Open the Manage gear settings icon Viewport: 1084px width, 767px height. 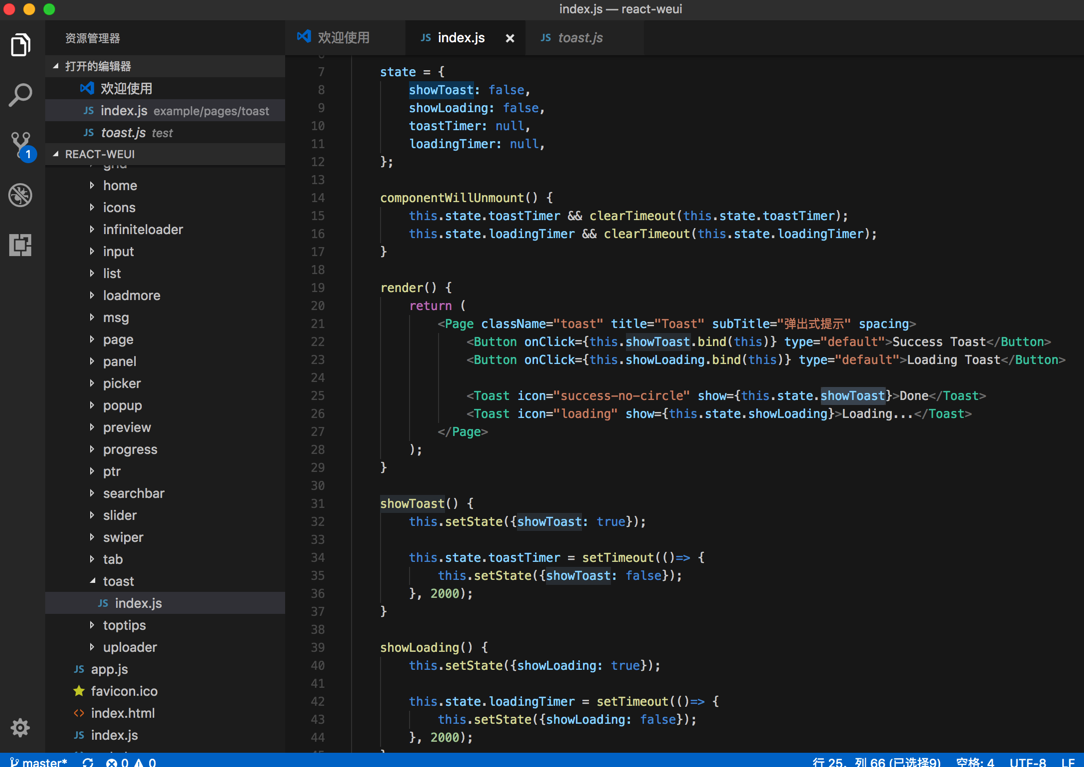(21, 727)
